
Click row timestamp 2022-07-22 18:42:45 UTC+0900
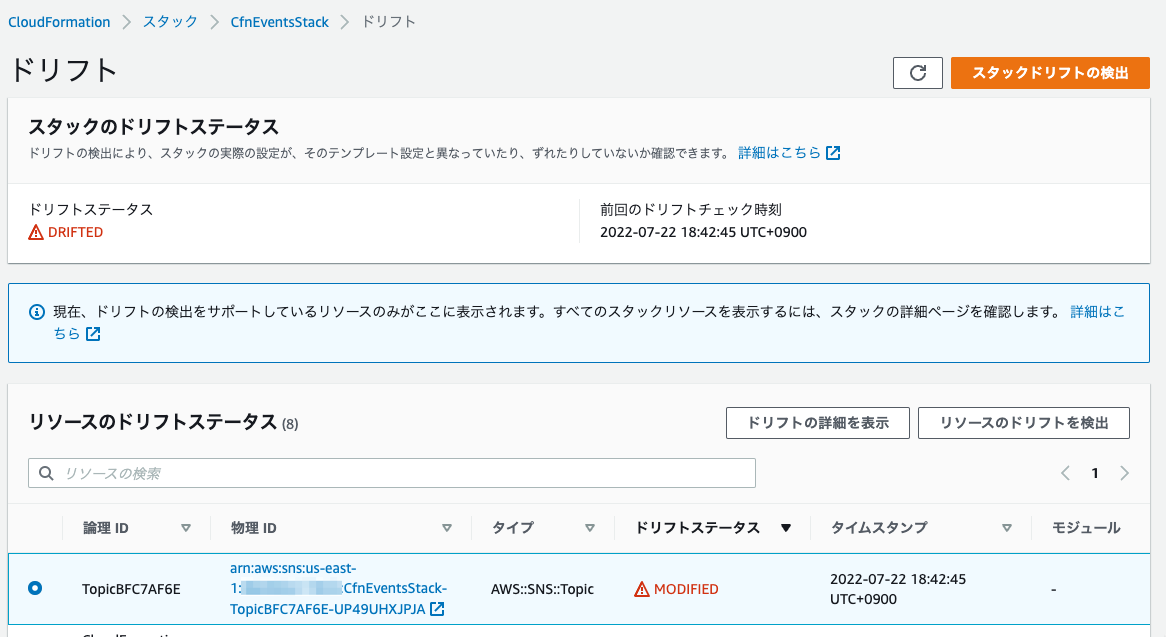pyautogui.click(x=898, y=589)
